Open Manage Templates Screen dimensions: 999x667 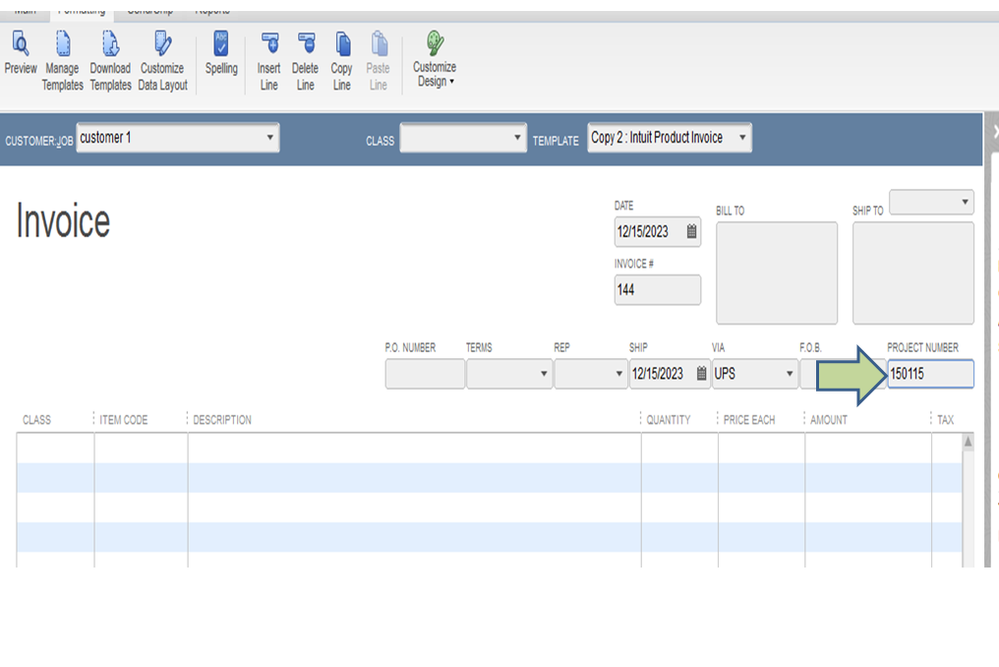click(62, 61)
